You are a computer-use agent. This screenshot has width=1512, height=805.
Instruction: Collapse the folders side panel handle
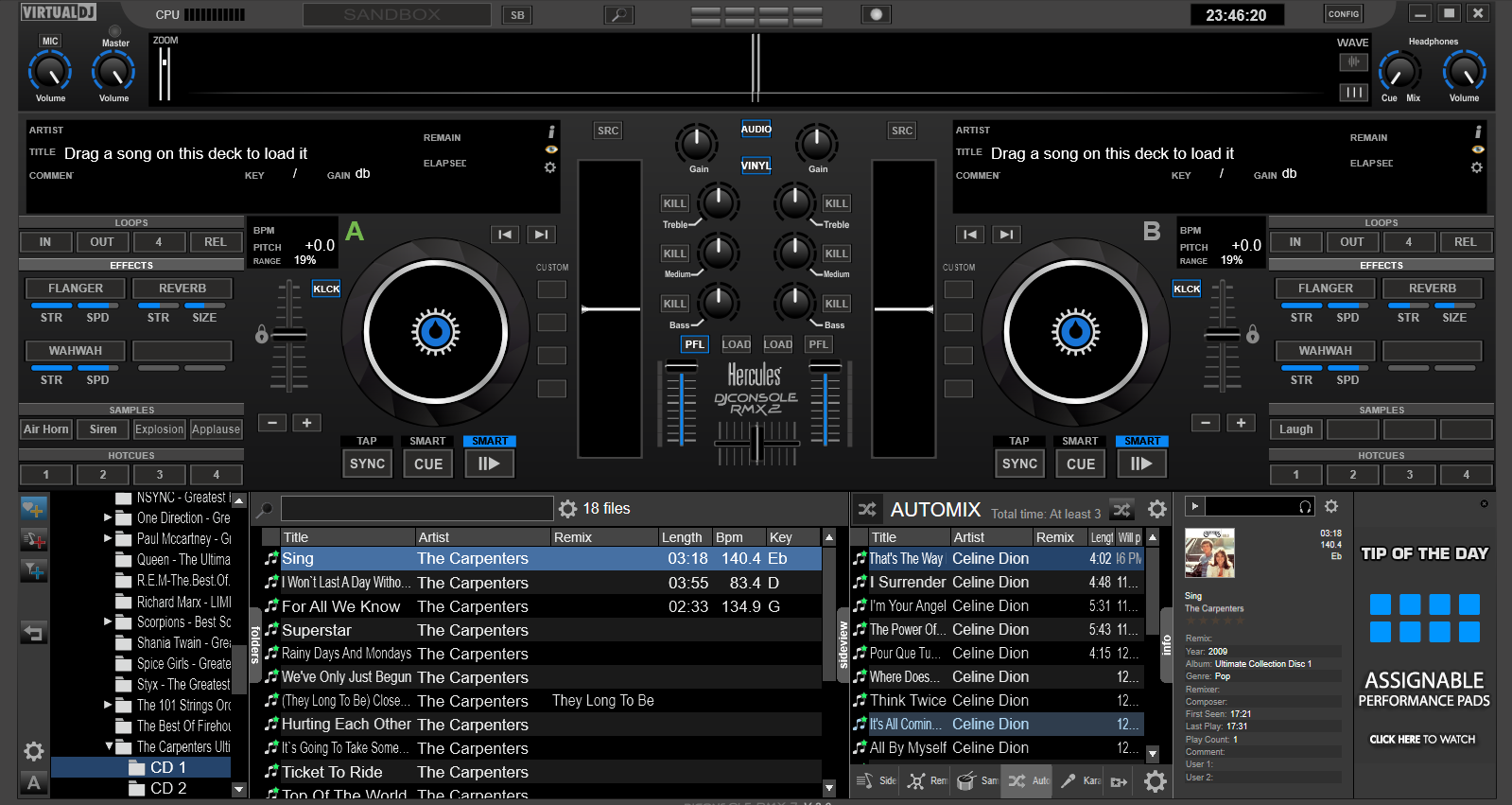255,643
